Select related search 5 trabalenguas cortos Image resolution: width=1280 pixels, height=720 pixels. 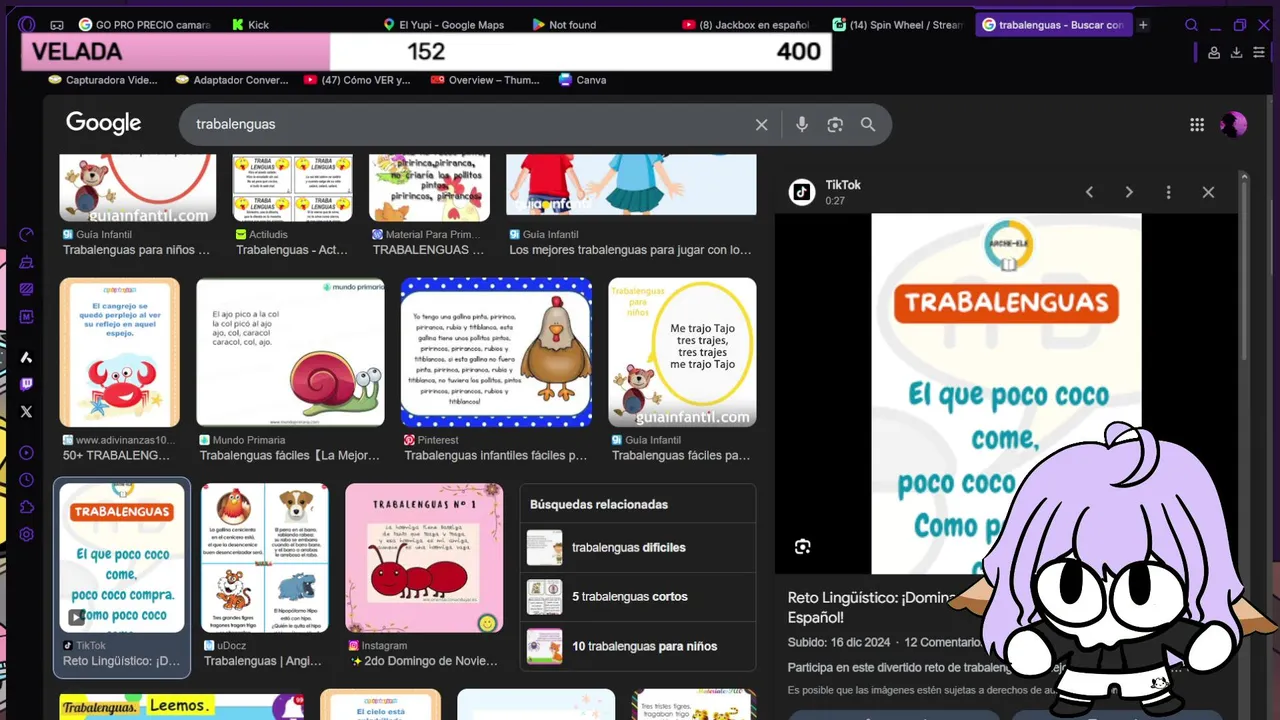point(637,597)
